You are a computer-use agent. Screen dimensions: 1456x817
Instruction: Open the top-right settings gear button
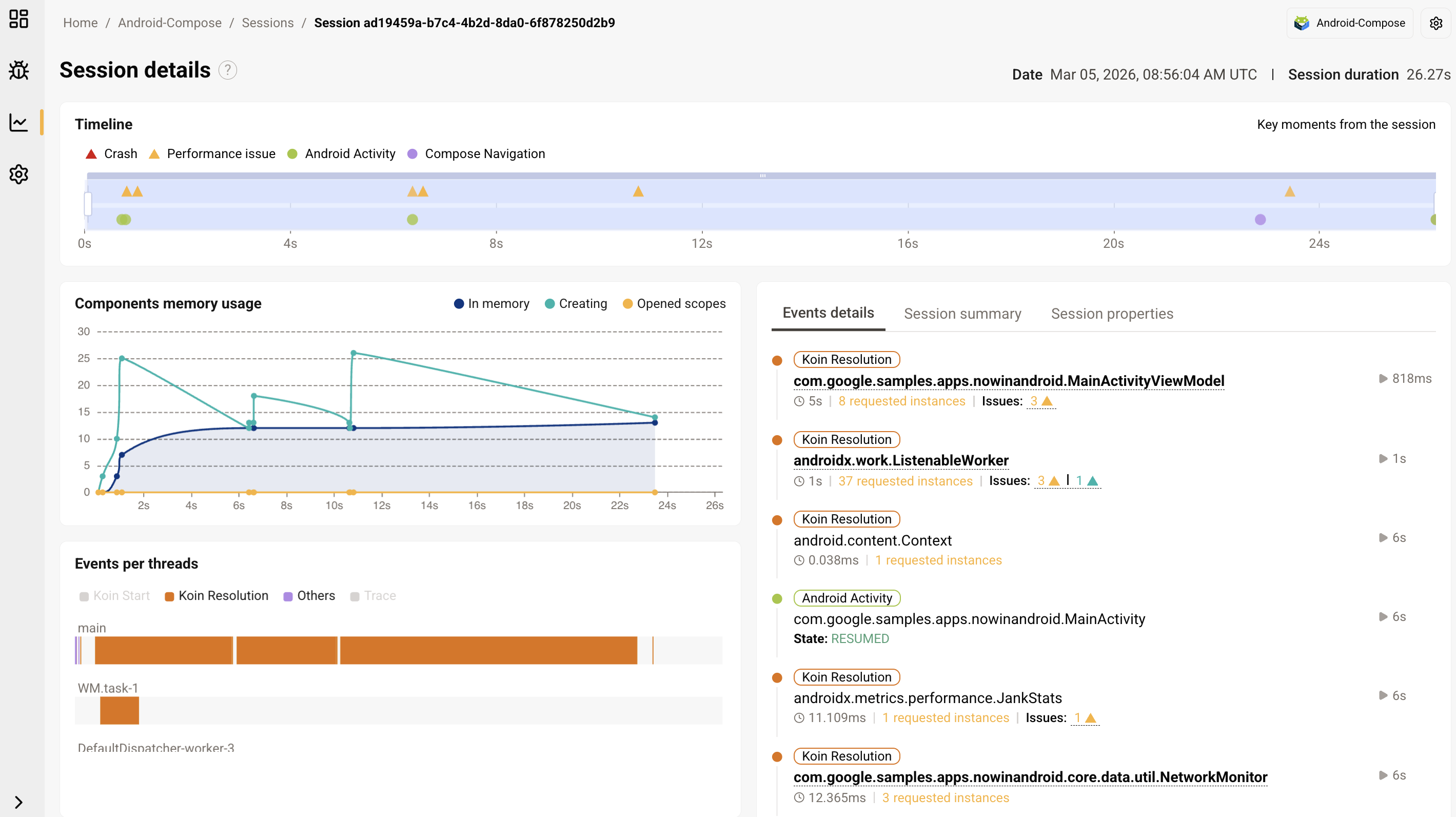1435,23
